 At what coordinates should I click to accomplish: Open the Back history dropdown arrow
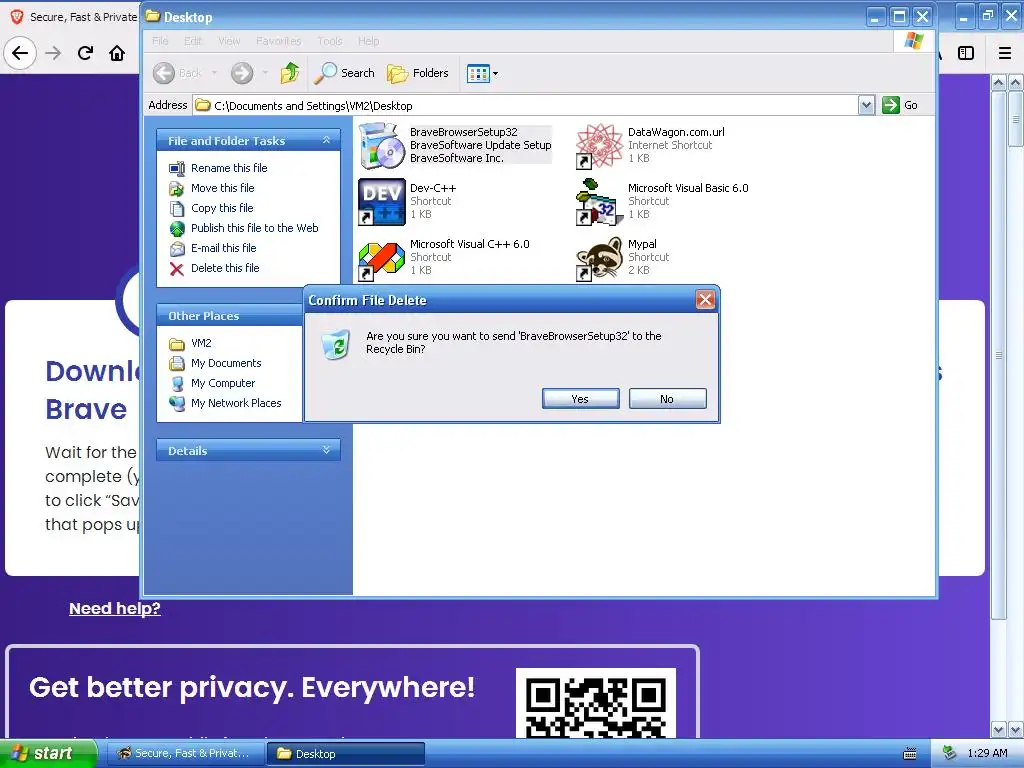coord(214,73)
